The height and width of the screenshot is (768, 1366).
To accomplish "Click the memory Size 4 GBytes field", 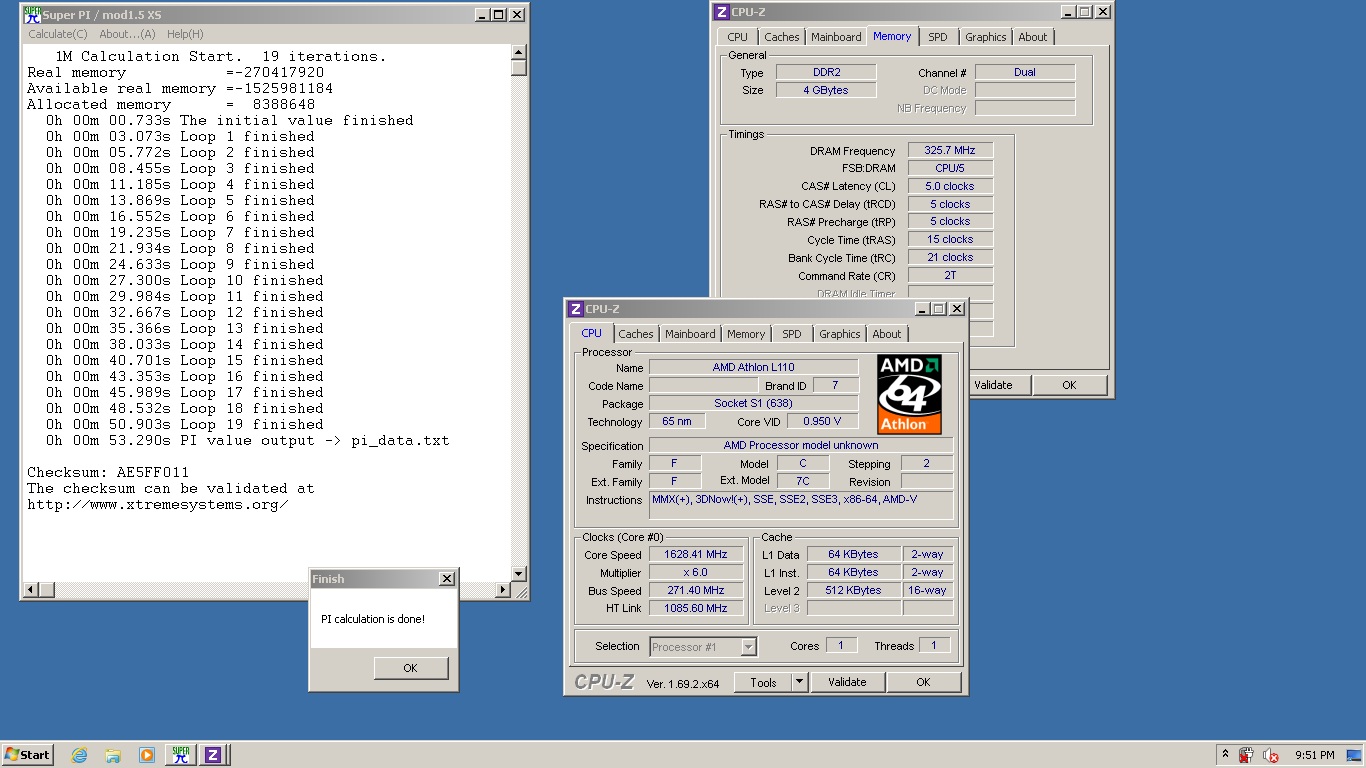I will coord(826,90).
